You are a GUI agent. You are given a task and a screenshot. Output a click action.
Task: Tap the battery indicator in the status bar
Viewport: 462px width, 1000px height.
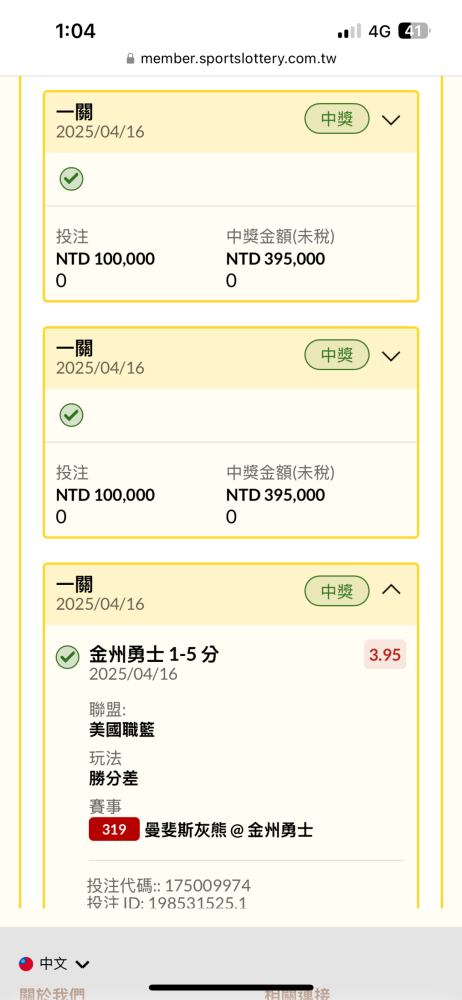coord(415,31)
